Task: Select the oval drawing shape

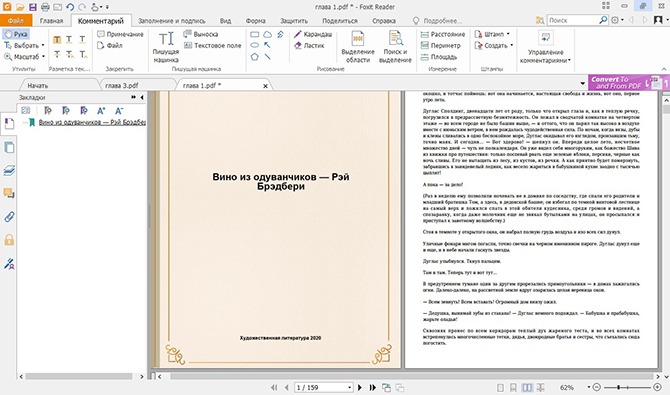Action: 255,45
